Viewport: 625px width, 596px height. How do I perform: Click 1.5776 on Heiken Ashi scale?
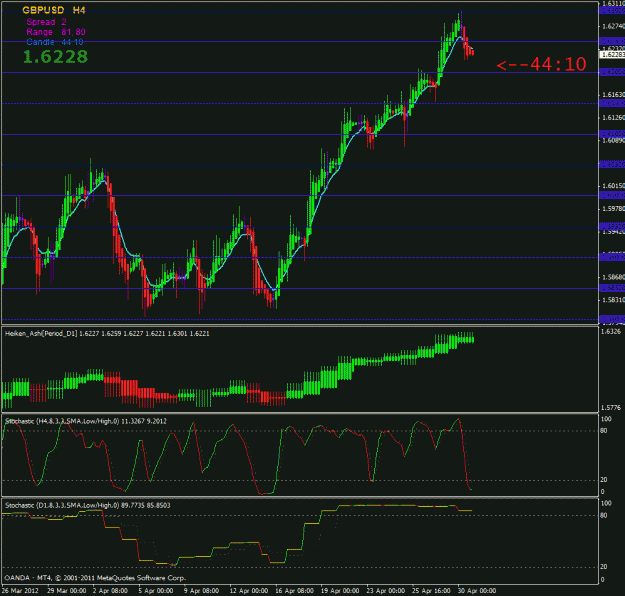pyautogui.click(x=611, y=407)
